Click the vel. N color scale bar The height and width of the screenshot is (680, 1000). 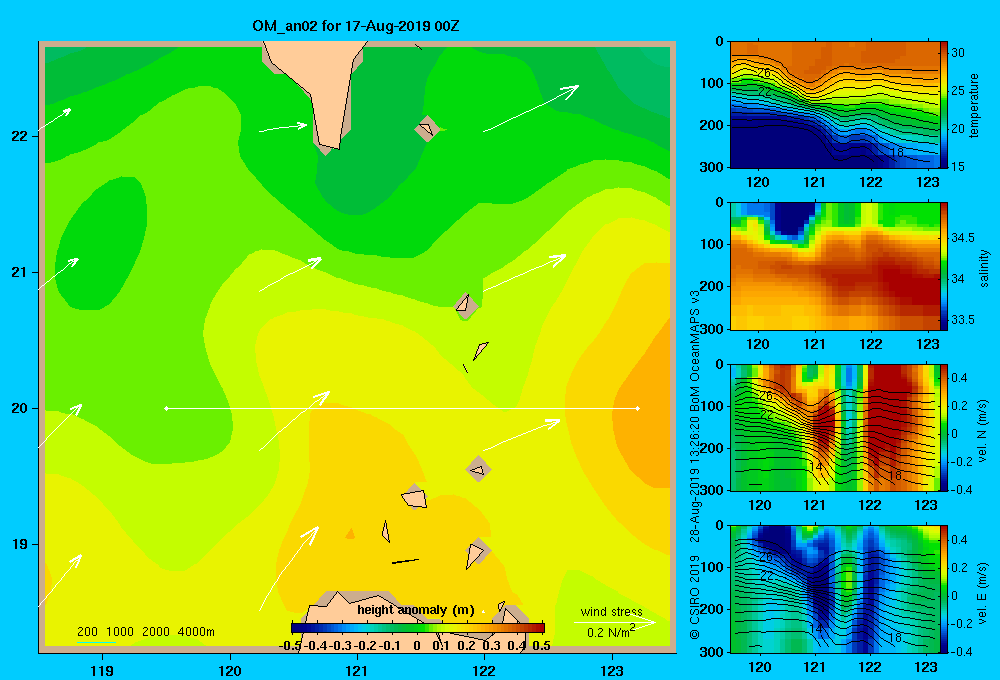pos(944,427)
